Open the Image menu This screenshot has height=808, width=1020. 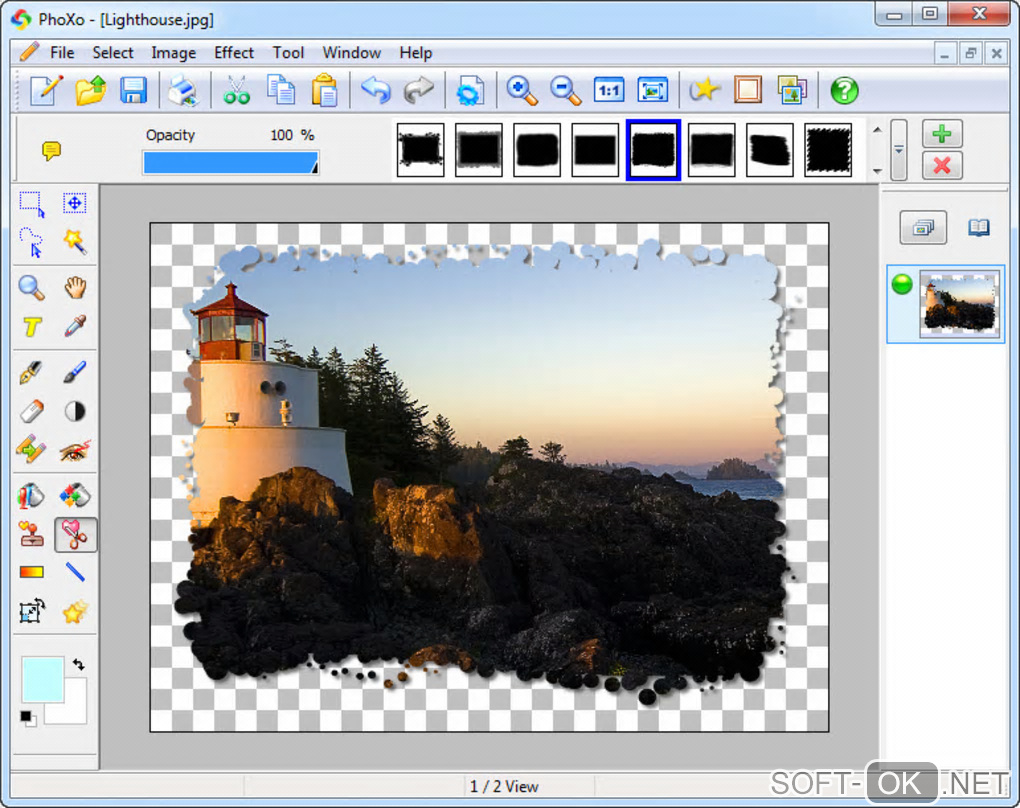(x=173, y=53)
